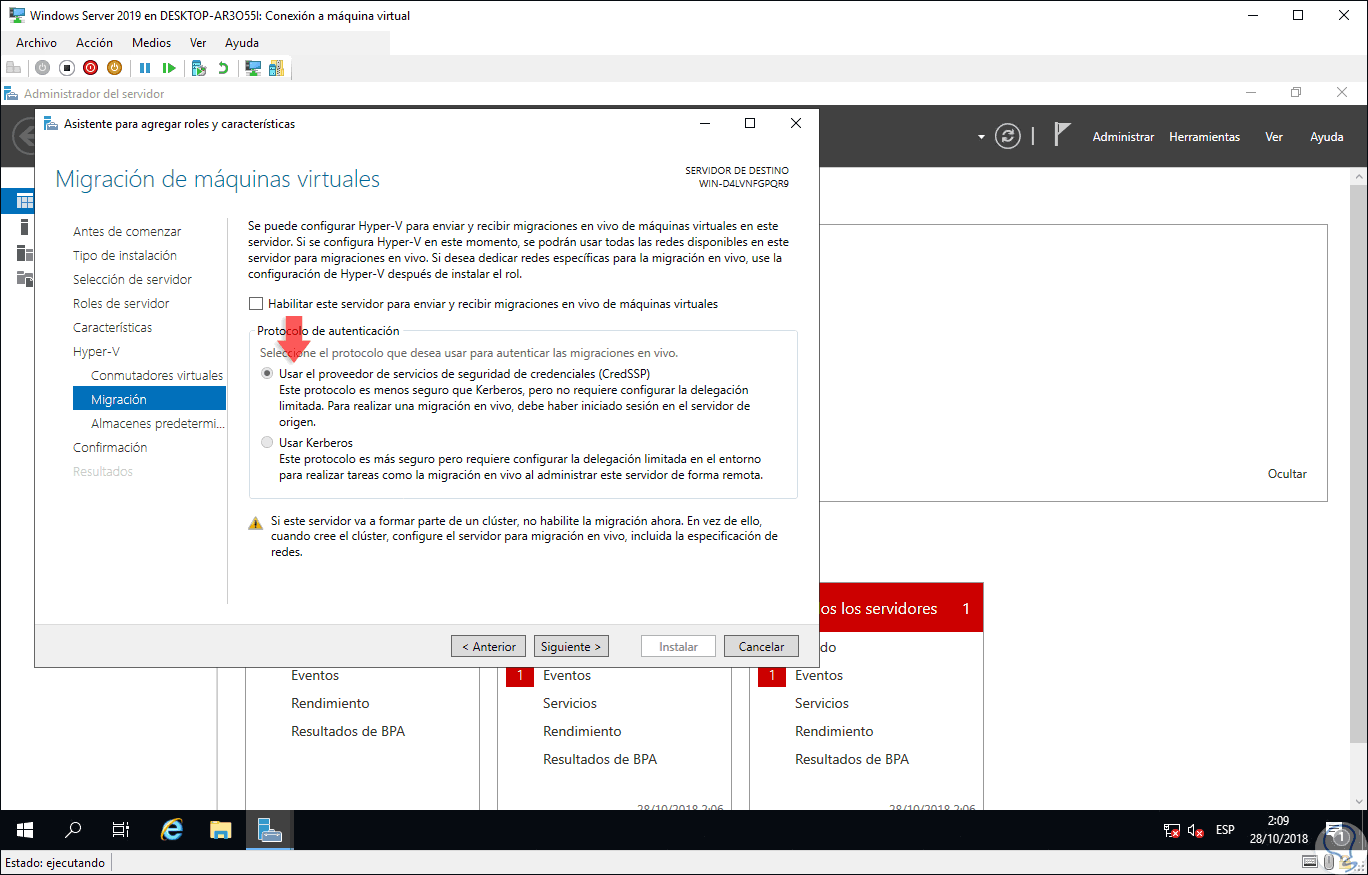This screenshot has width=1368, height=875.
Task: Cancel the add roles wizard
Action: [x=761, y=646]
